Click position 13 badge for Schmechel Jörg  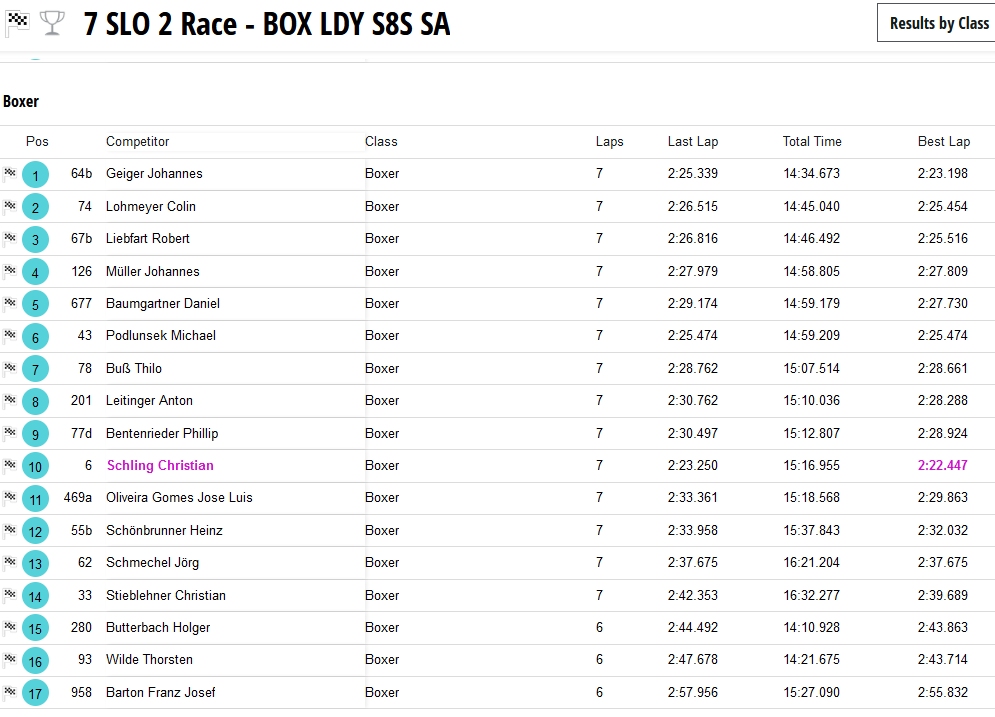coord(35,563)
